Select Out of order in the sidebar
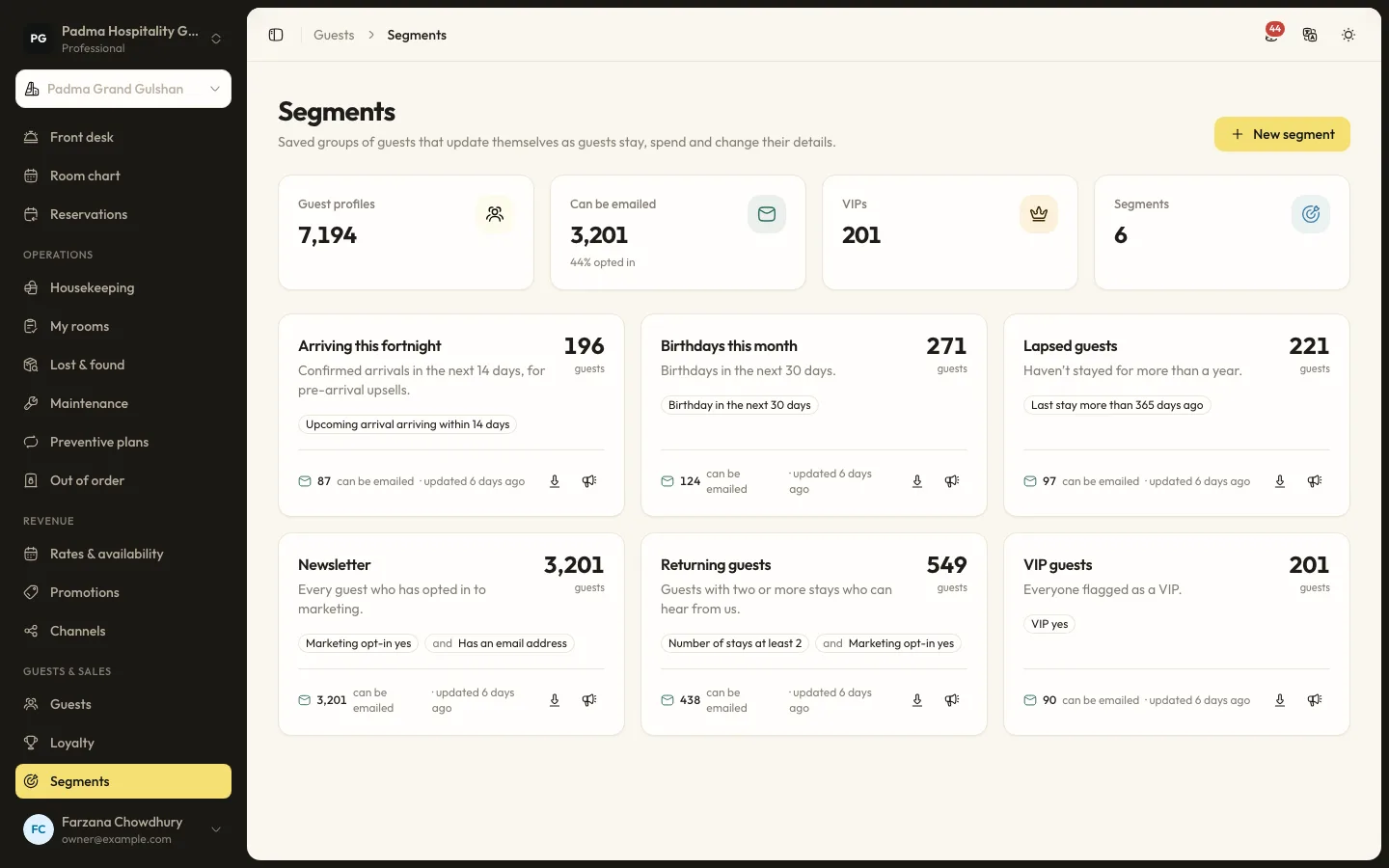The width and height of the screenshot is (1389, 868). (x=123, y=480)
